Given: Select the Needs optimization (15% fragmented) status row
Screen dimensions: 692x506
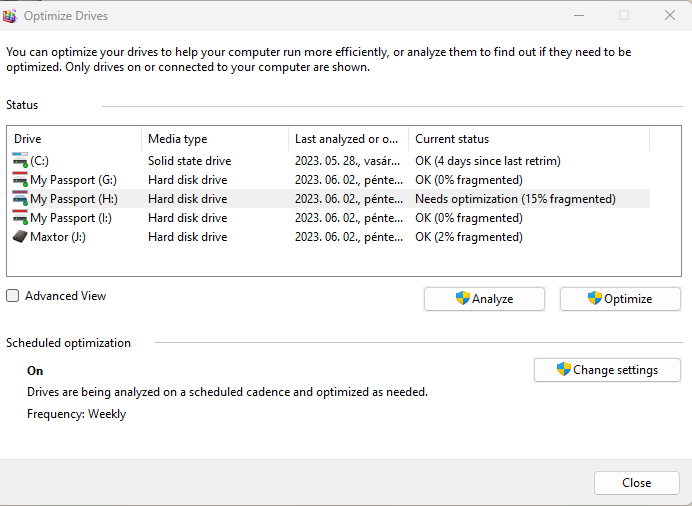Looking at the screenshot, I should [x=515, y=199].
